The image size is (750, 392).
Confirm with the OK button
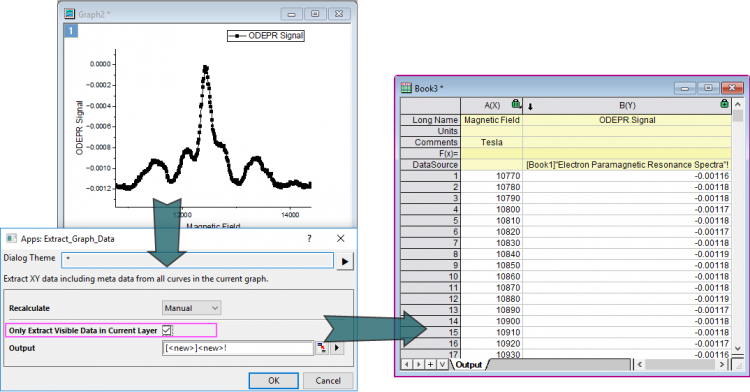(x=274, y=381)
